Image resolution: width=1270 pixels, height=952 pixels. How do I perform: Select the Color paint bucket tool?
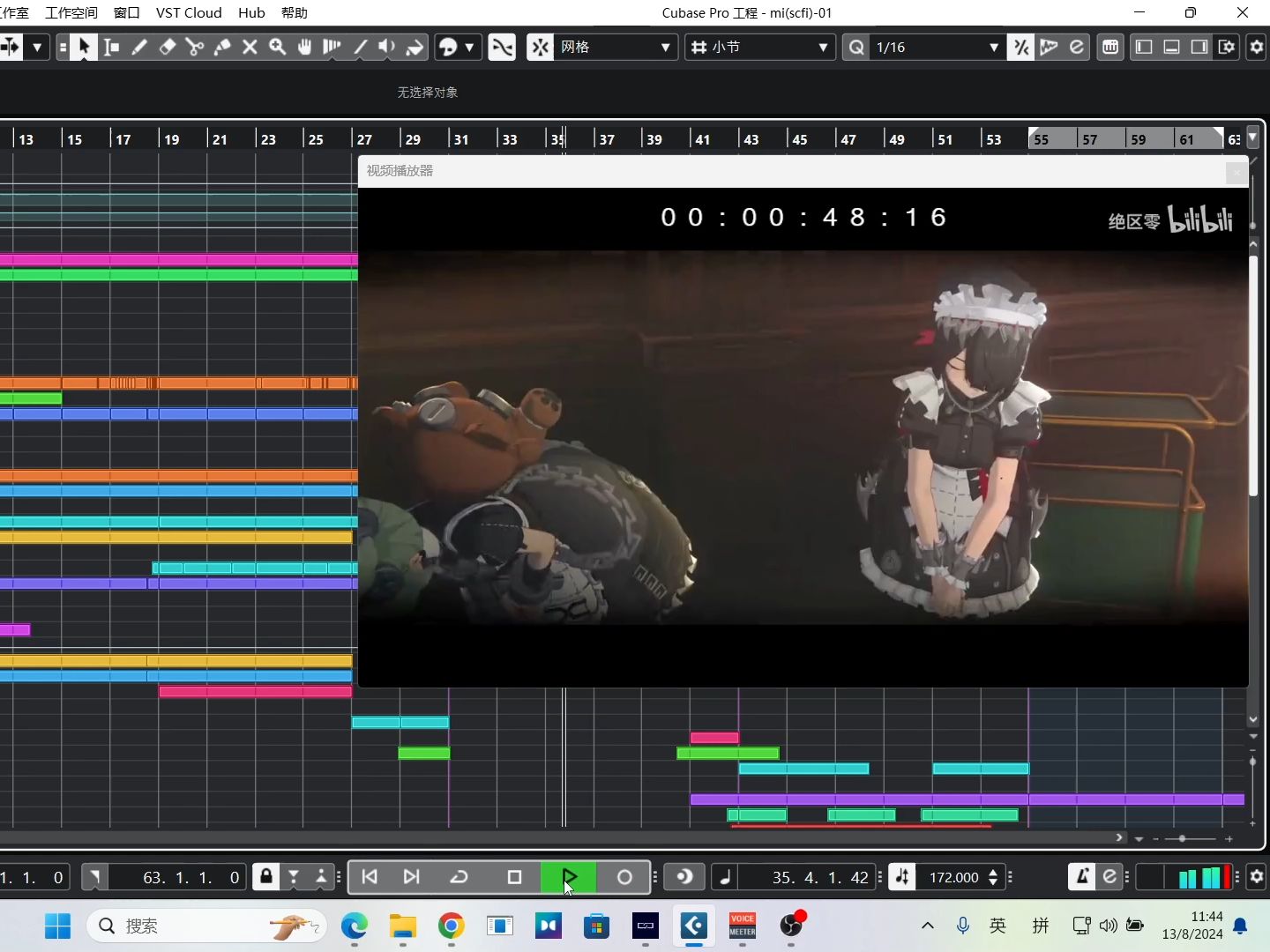(415, 47)
